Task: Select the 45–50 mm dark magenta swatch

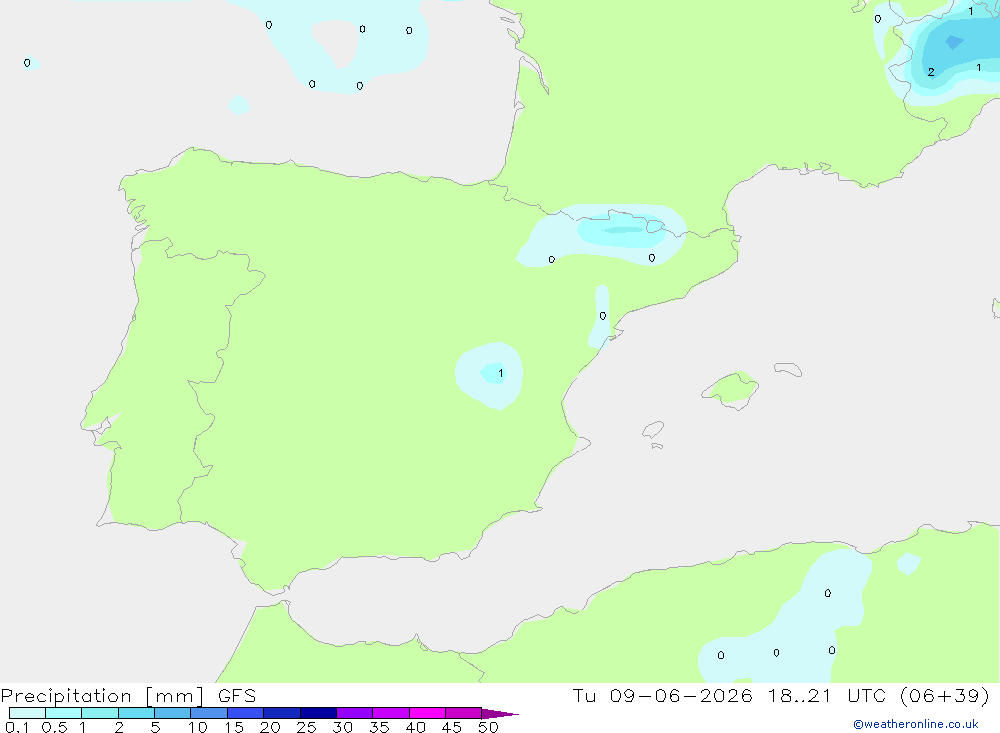Action: 463,713
